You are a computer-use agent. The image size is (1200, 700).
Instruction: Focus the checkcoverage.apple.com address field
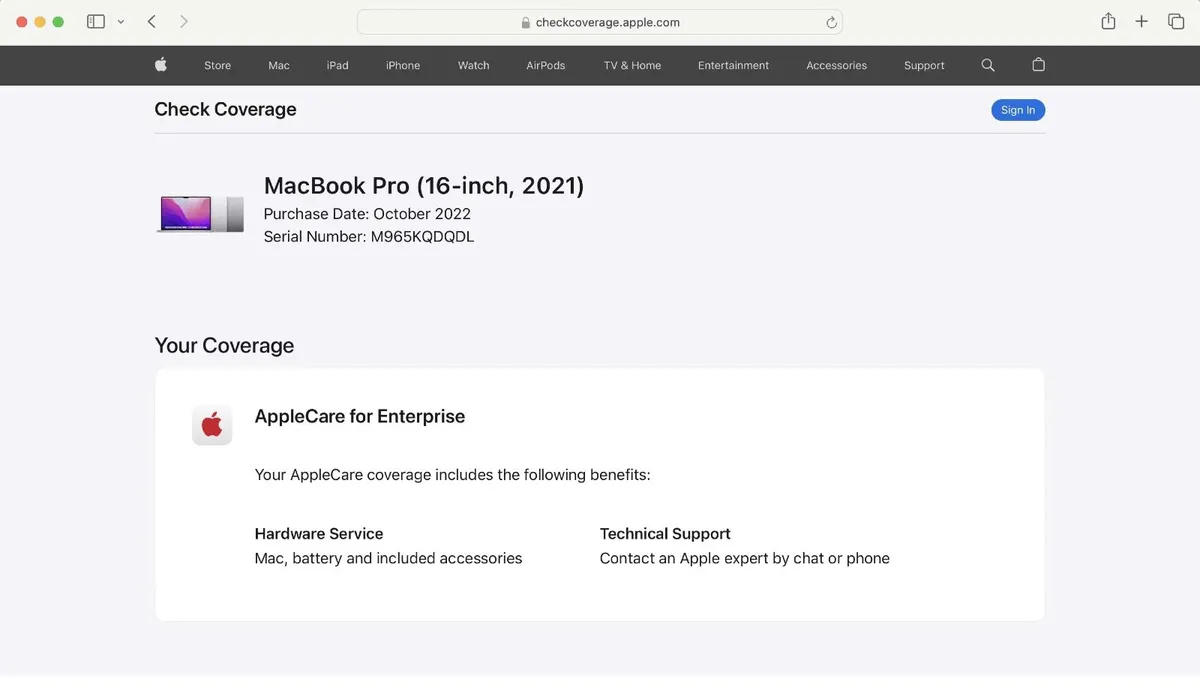coord(600,22)
